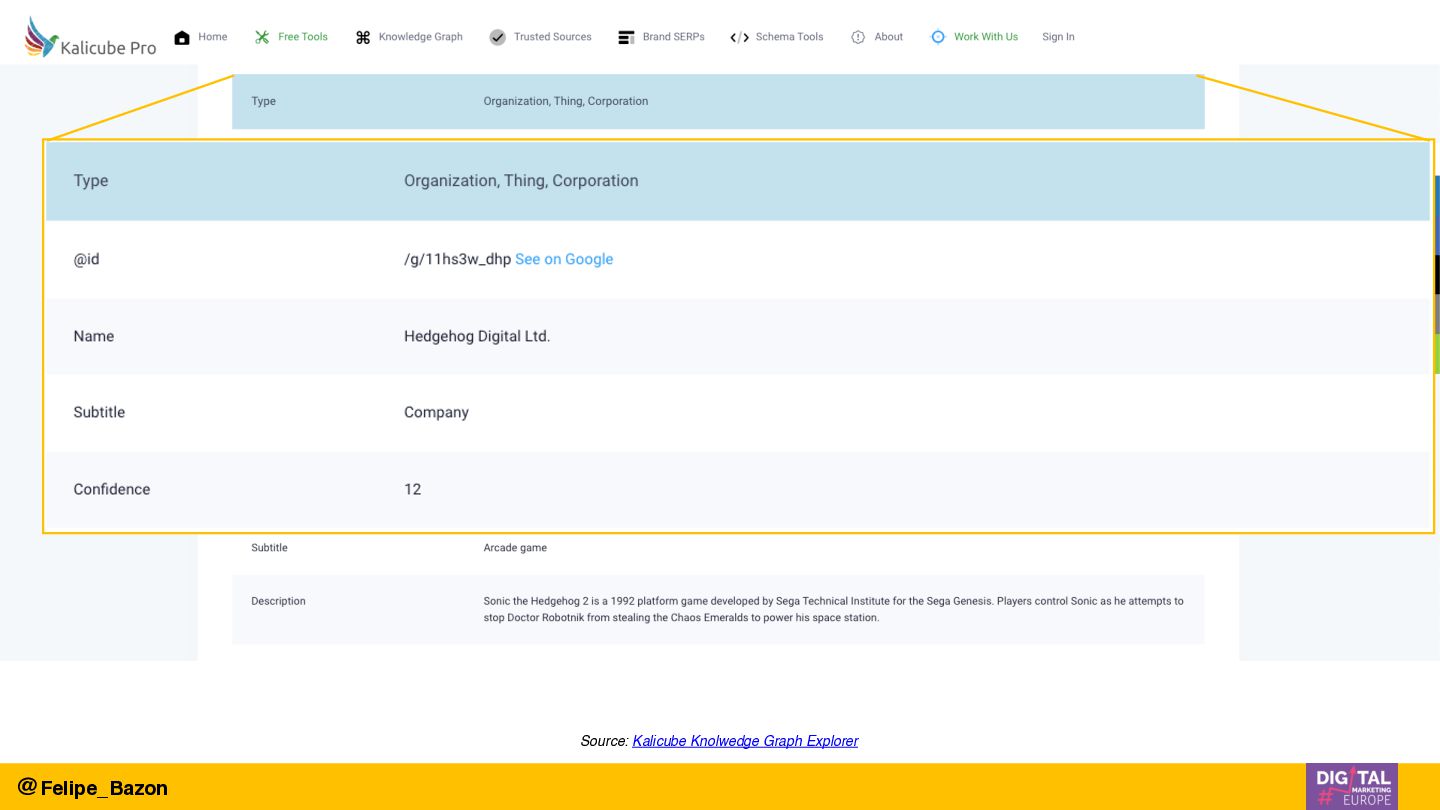Image resolution: width=1440 pixels, height=810 pixels.
Task: Click the Work With Us link
Action: click(986, 37)
